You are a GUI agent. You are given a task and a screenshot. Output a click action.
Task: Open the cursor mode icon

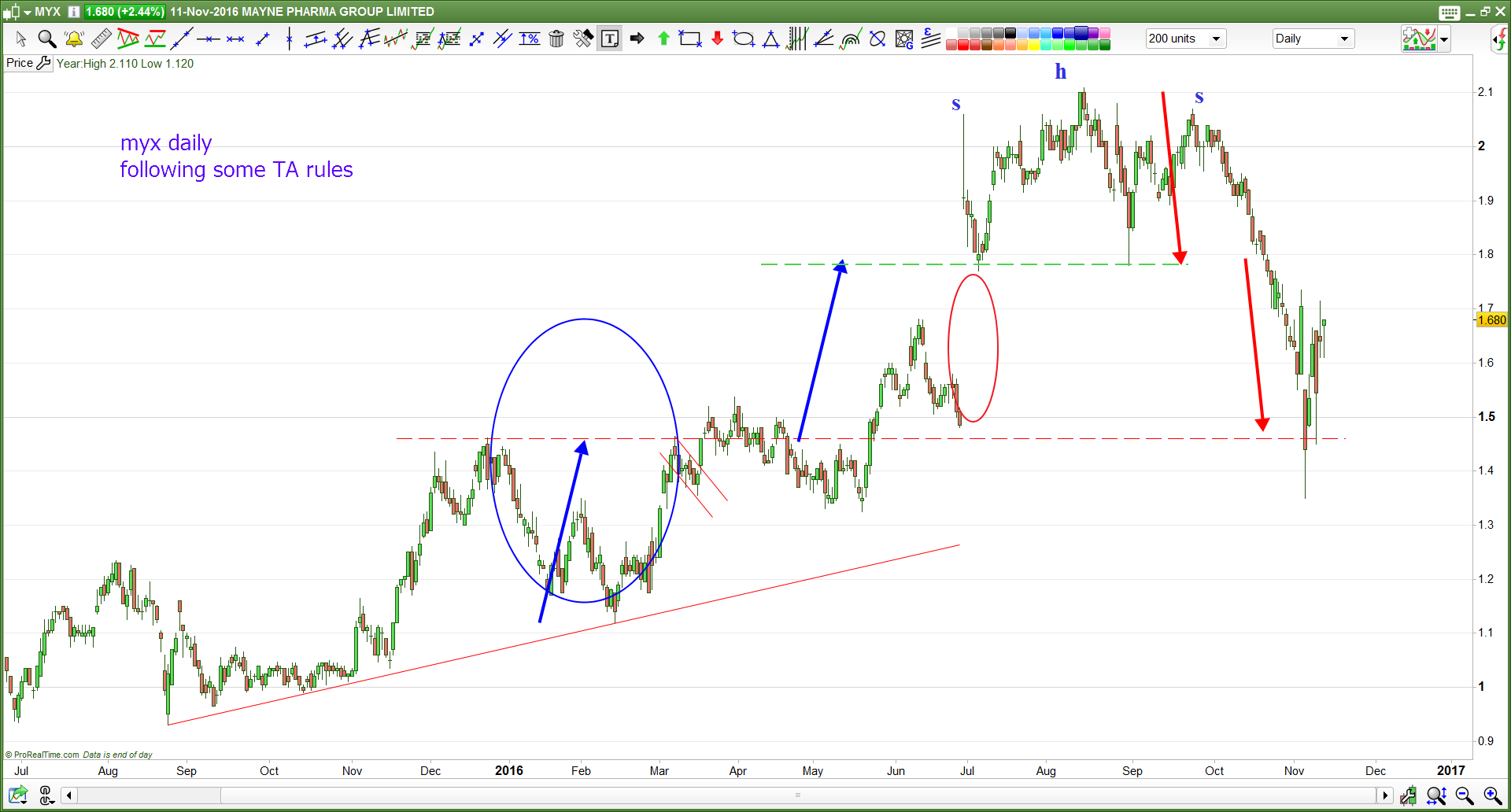click(46, 795)
